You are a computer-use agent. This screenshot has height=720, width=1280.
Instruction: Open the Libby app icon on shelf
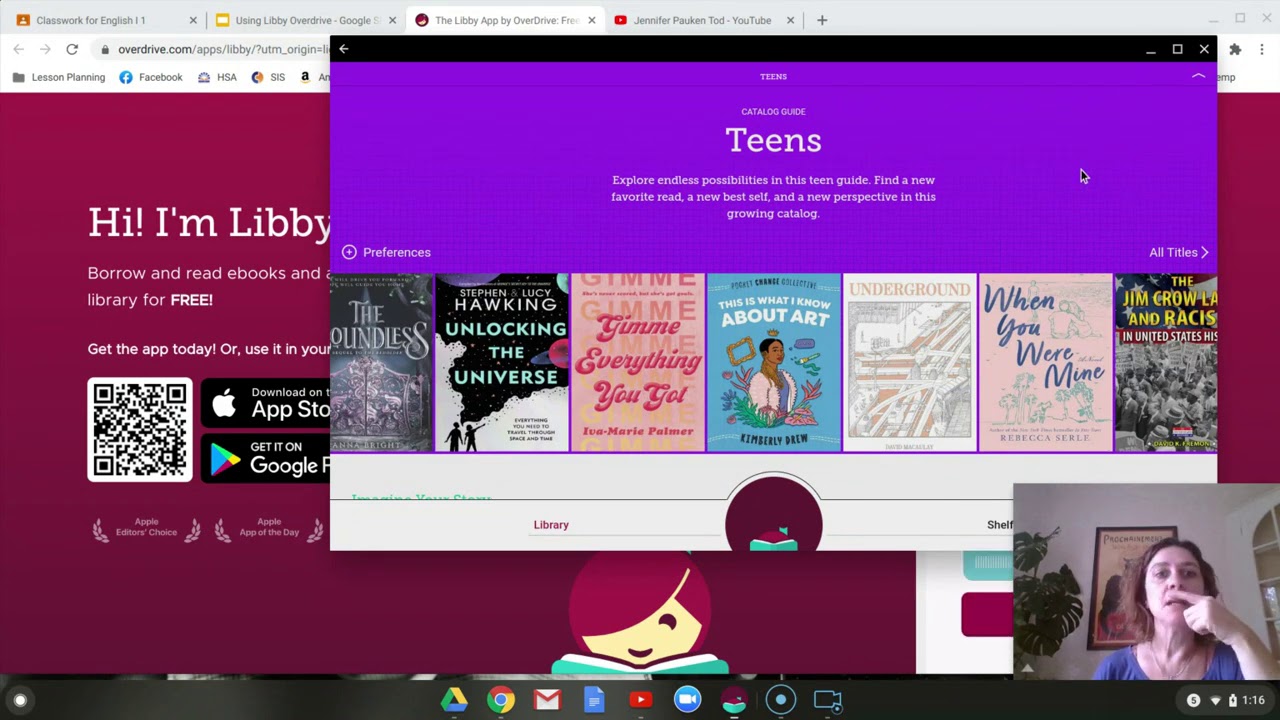pyautogui.click(x=734, y=700)
